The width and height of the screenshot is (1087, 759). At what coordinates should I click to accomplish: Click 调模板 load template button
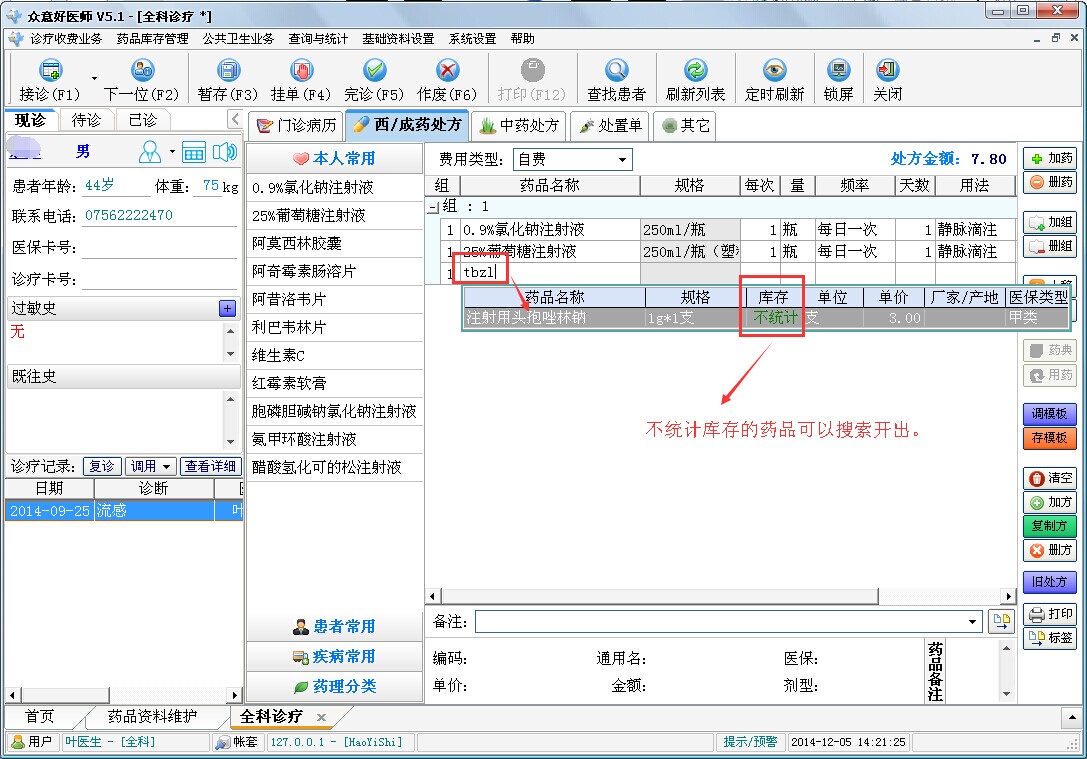point(1050,414)
